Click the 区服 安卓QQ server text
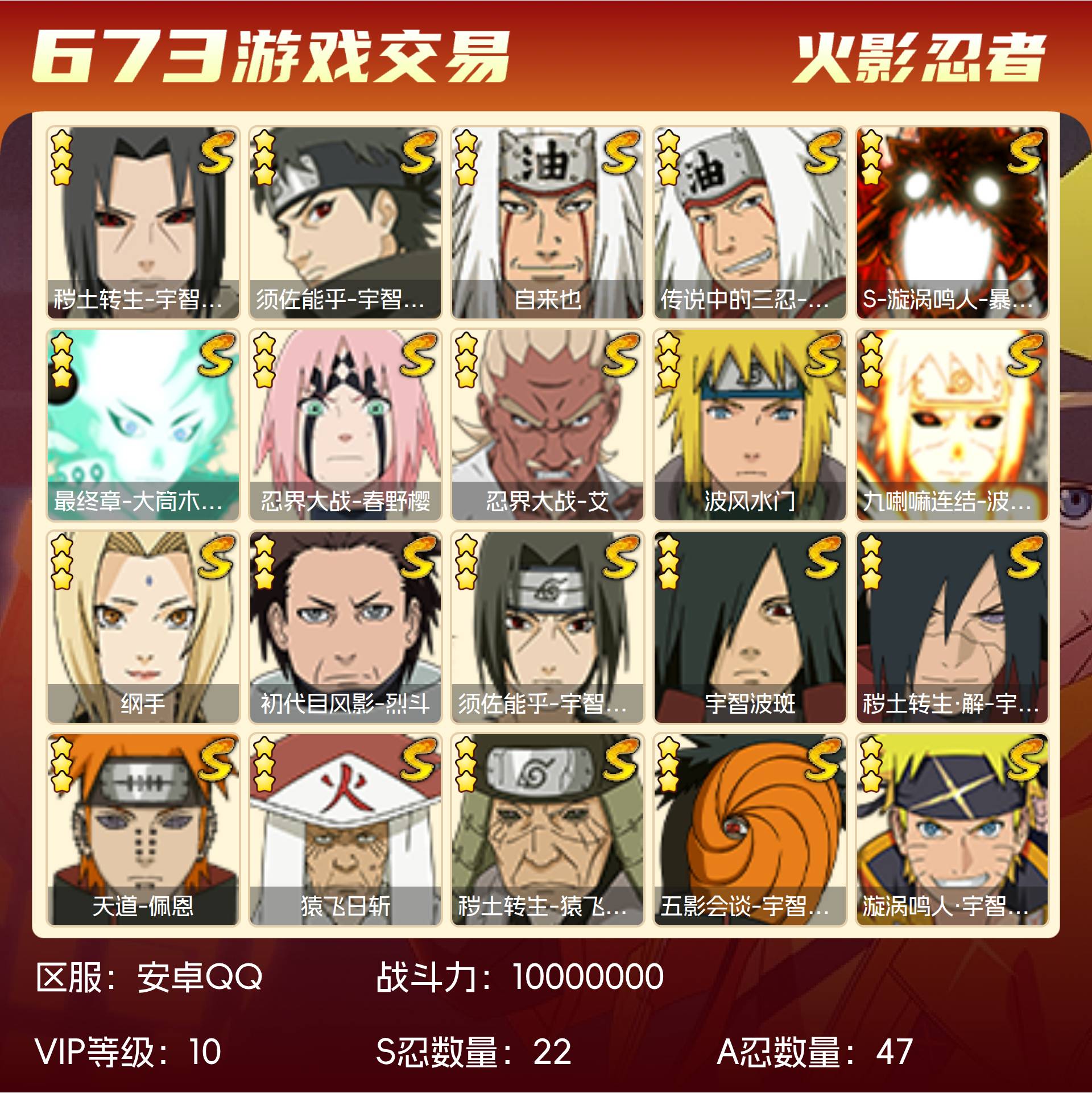Image resolution: width=1092 pixels, height=1093 pixels. (149, 977)
